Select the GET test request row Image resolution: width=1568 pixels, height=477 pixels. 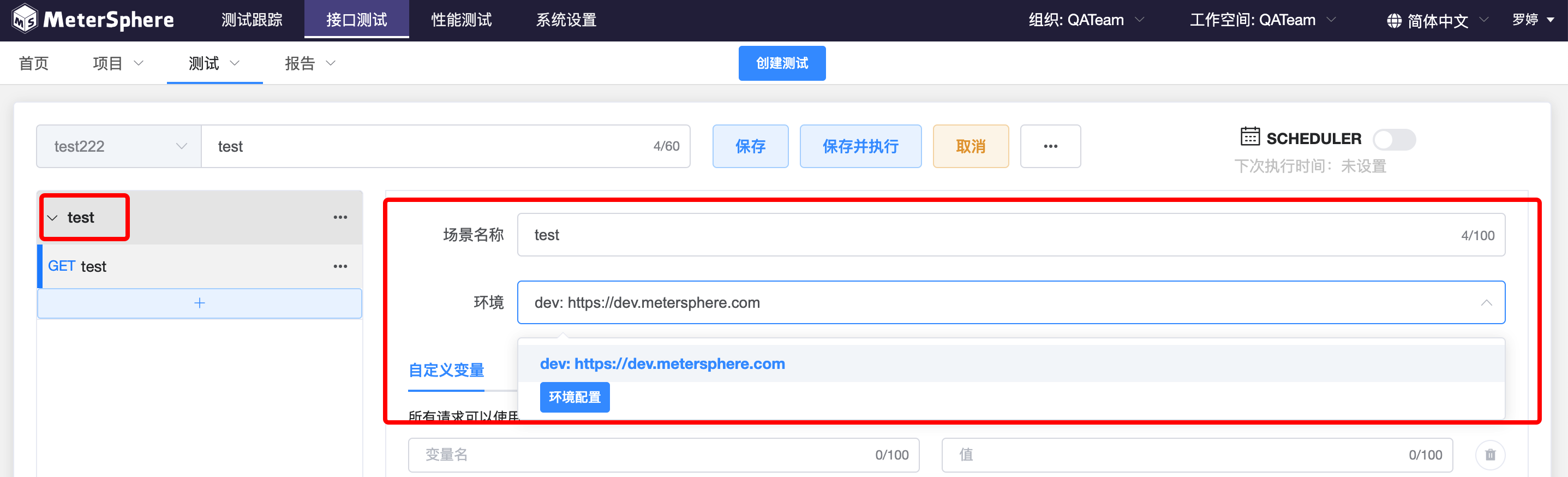pos(200,266)
